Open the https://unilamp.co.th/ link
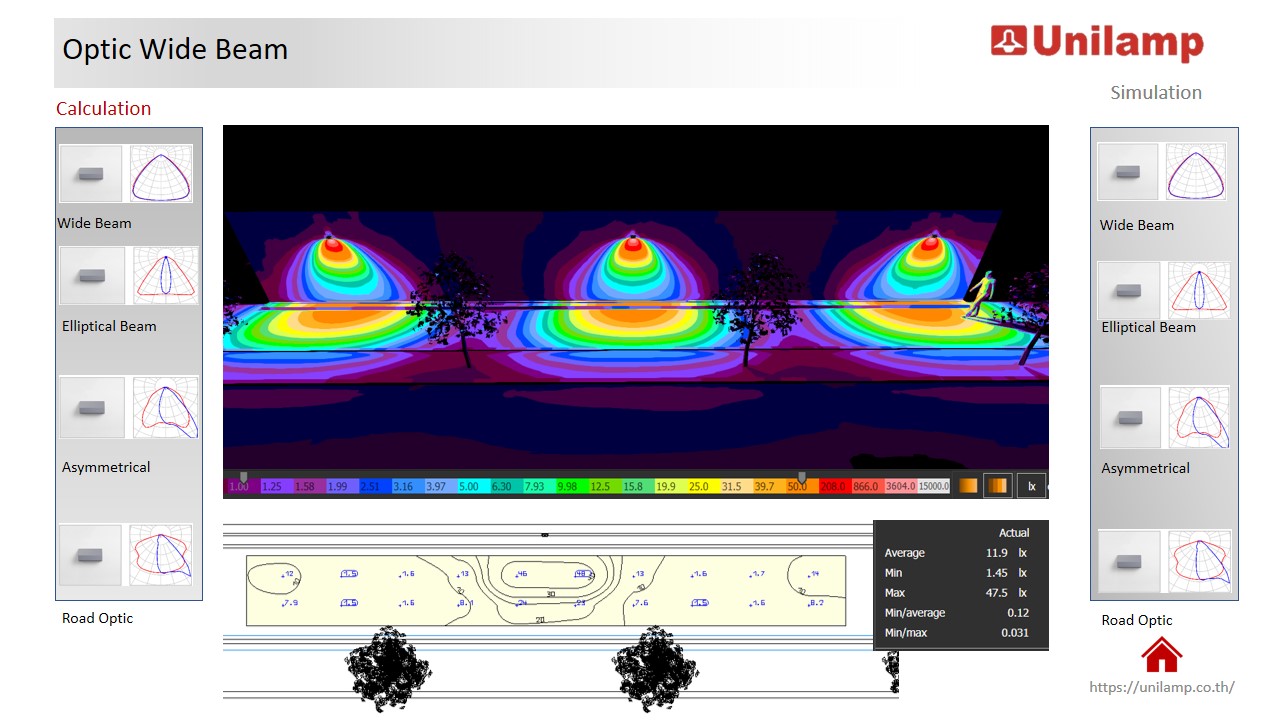This screenshot has height=720, width=1280. pos(1161,687)
